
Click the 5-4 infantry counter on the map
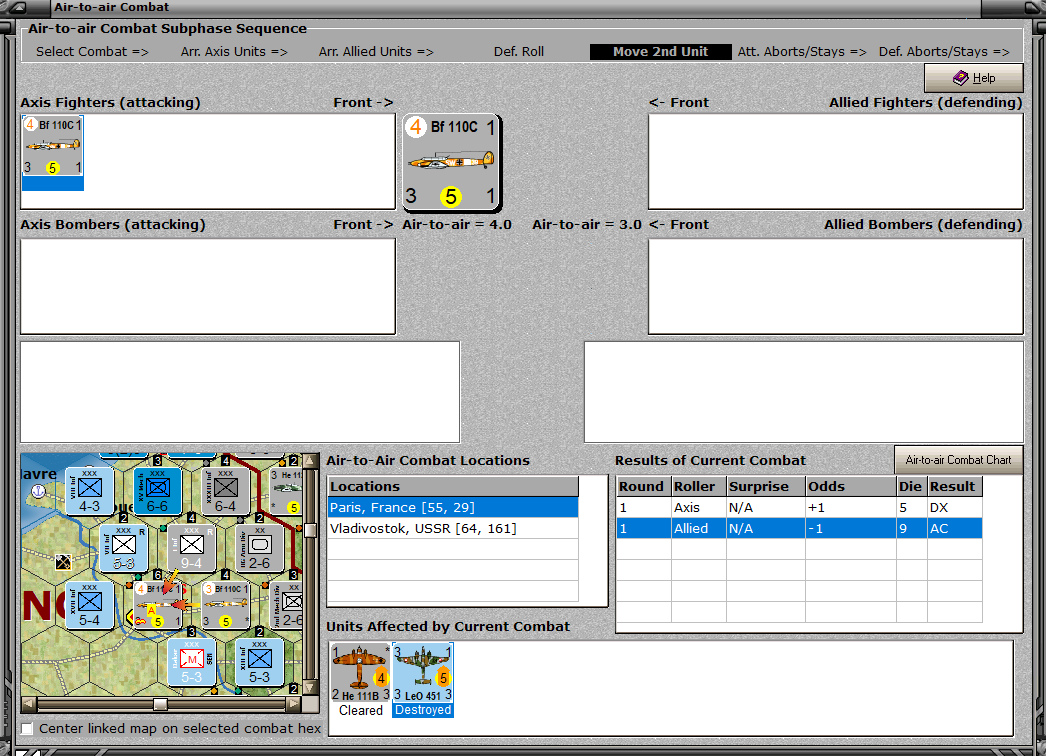89,605
